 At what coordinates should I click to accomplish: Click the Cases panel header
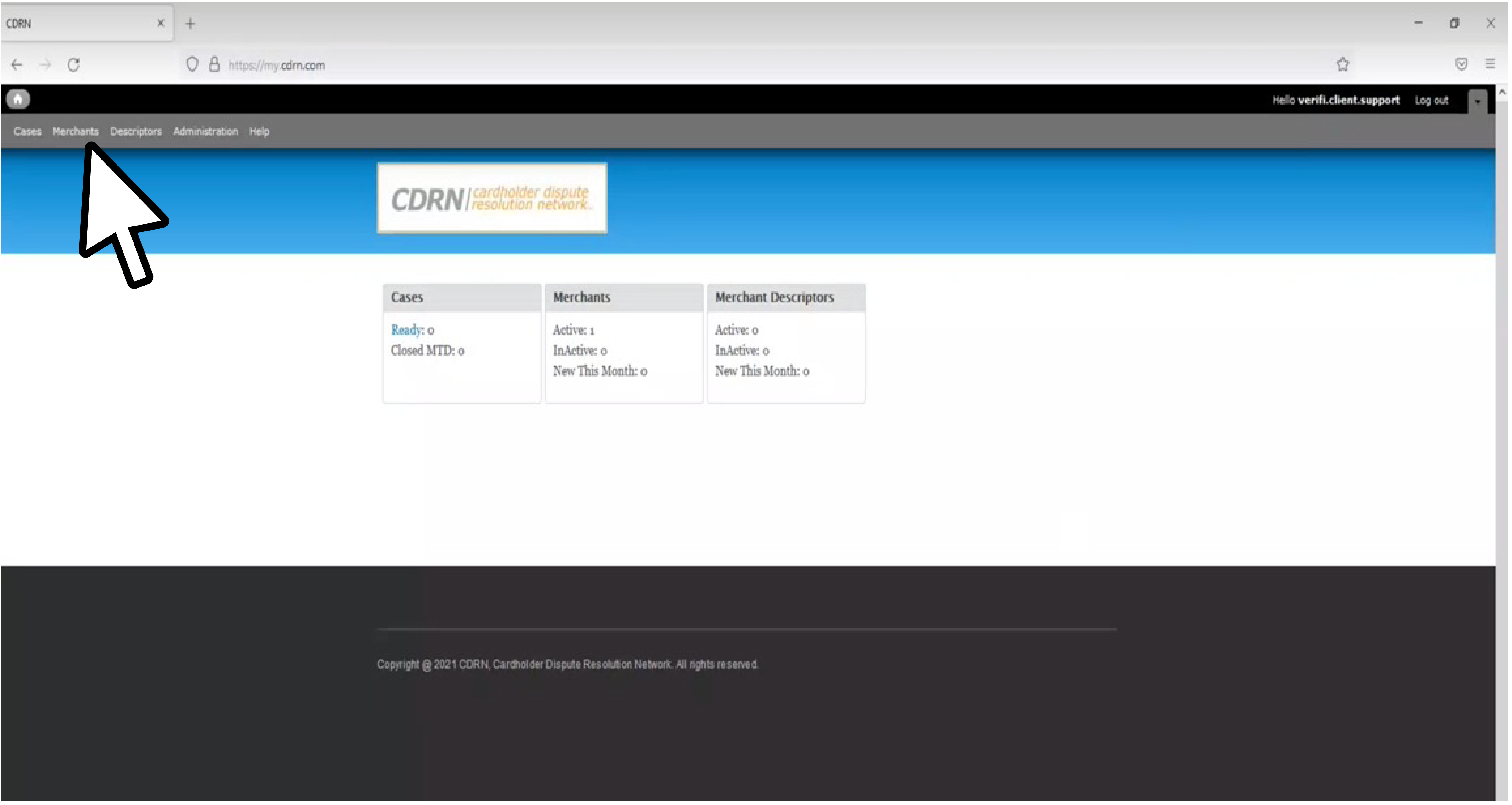tap(462, 297)
